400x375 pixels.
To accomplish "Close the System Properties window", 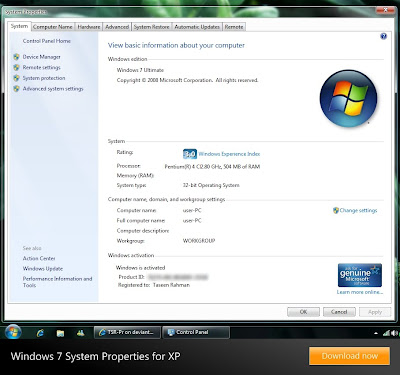I will click(385, 10).
